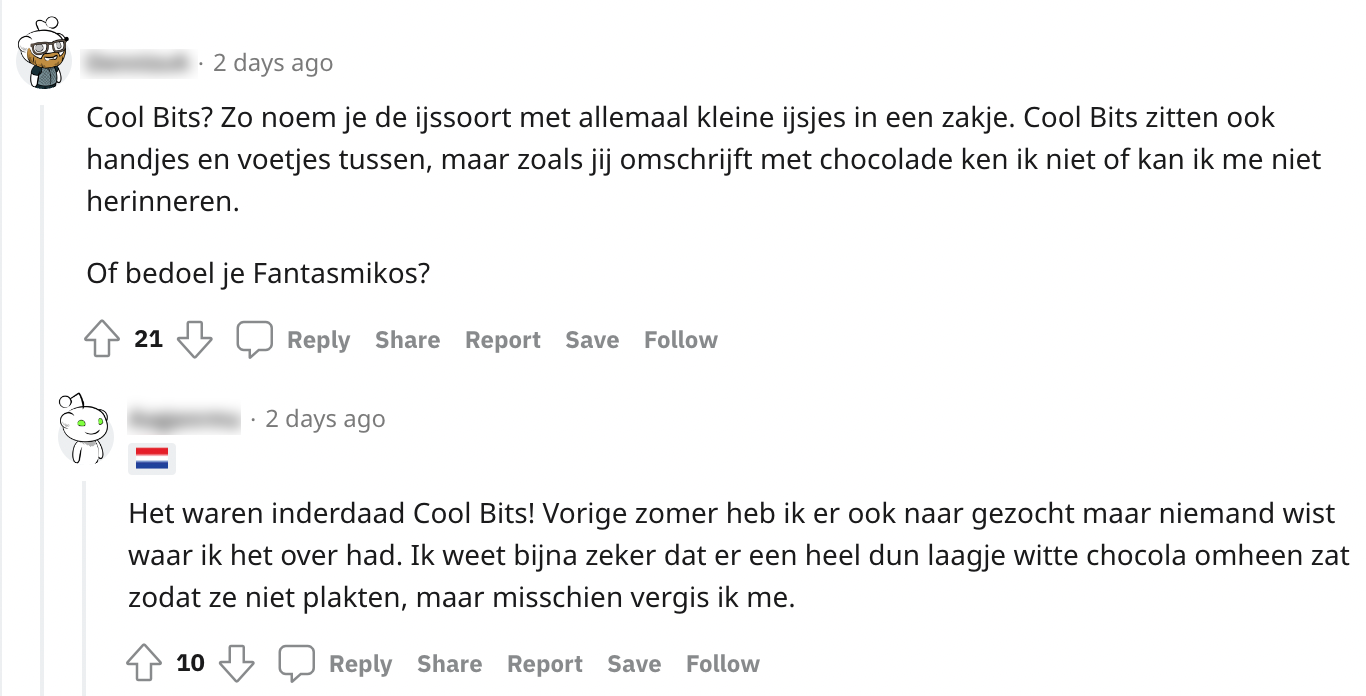The width and height of the screenshot is (1366, 696).
Task: Report the nested reply
Action: tap(544, 664)
